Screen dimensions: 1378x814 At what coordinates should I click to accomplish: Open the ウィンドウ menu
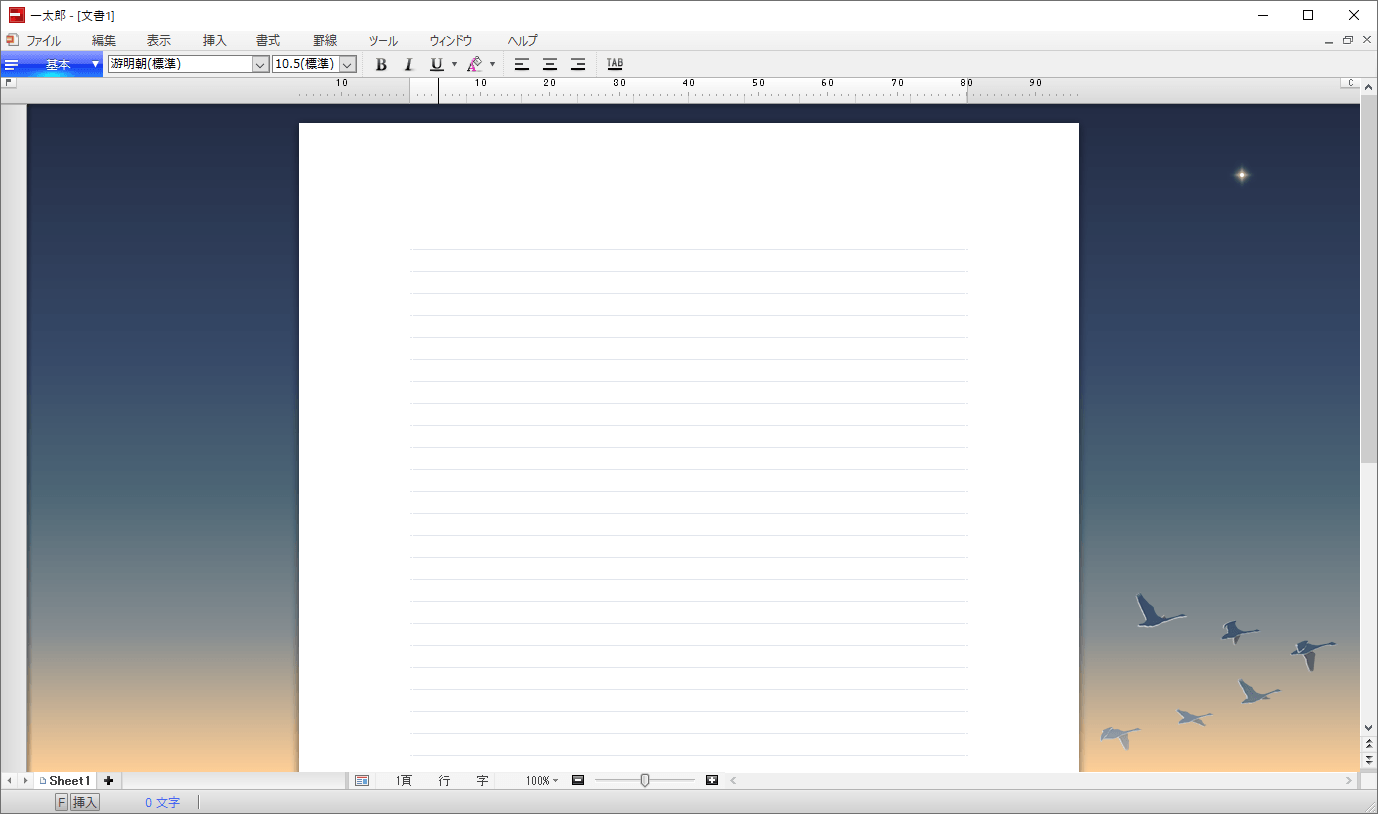451,41
